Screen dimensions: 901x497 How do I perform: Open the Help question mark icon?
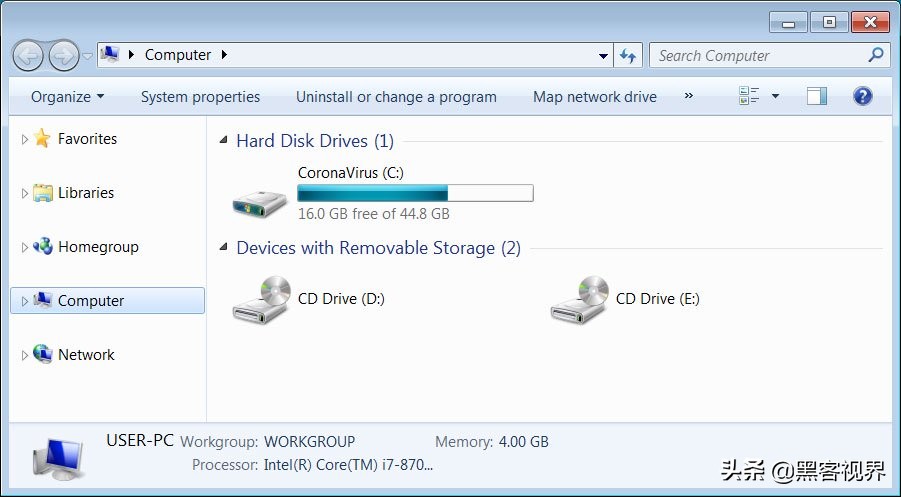point(862,96)
